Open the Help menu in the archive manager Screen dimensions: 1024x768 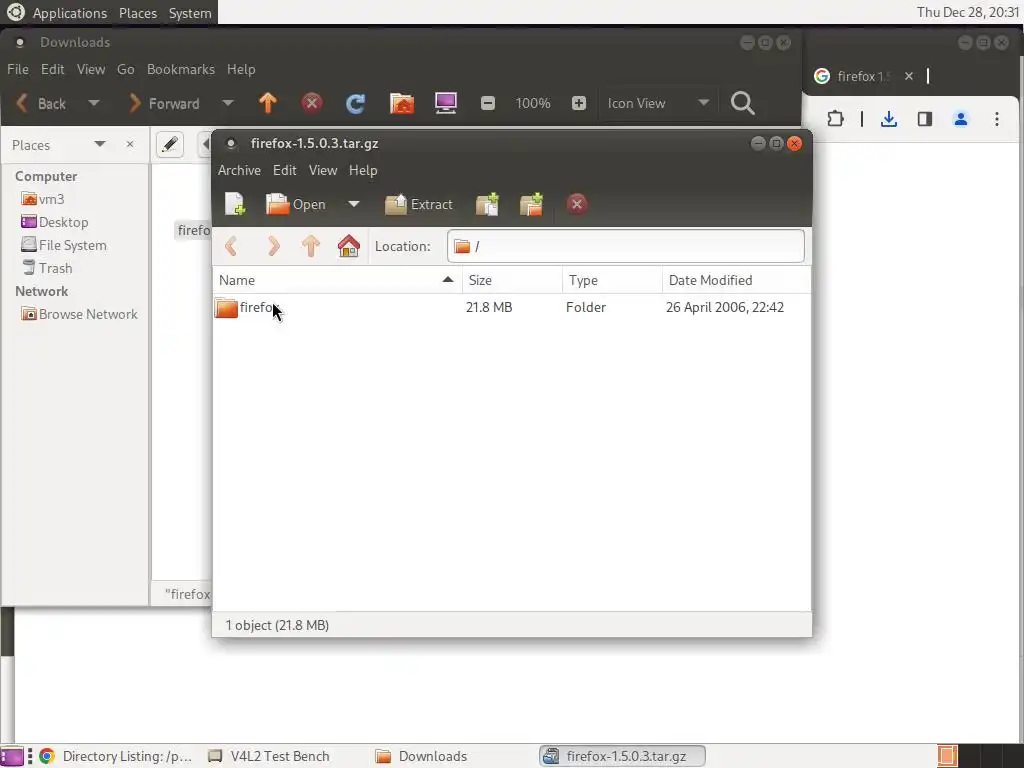pyautogui.click(x=363, y=170)
